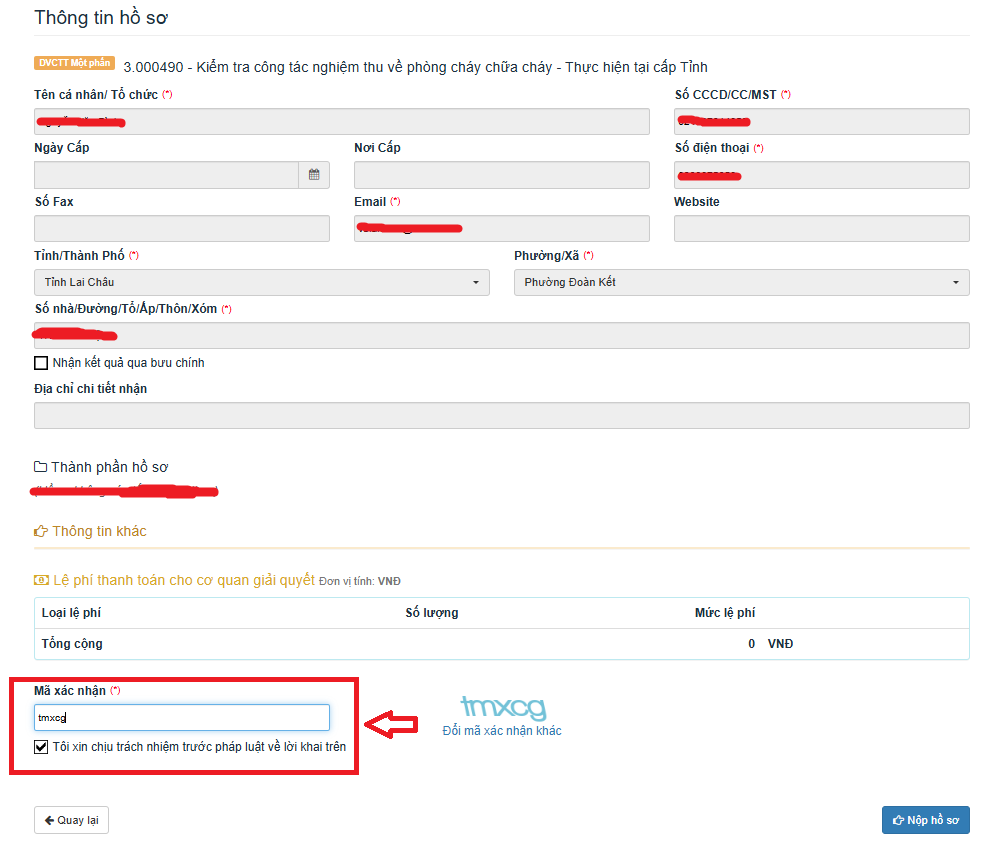
Task: Click the Ngày Cấp date field
Action: 166,175
